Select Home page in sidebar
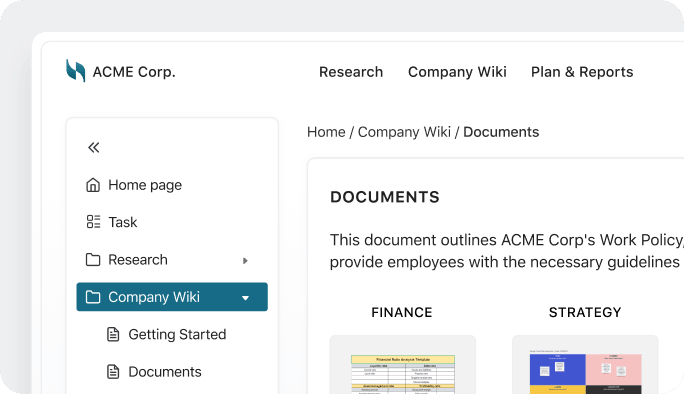 click(145, 185)
